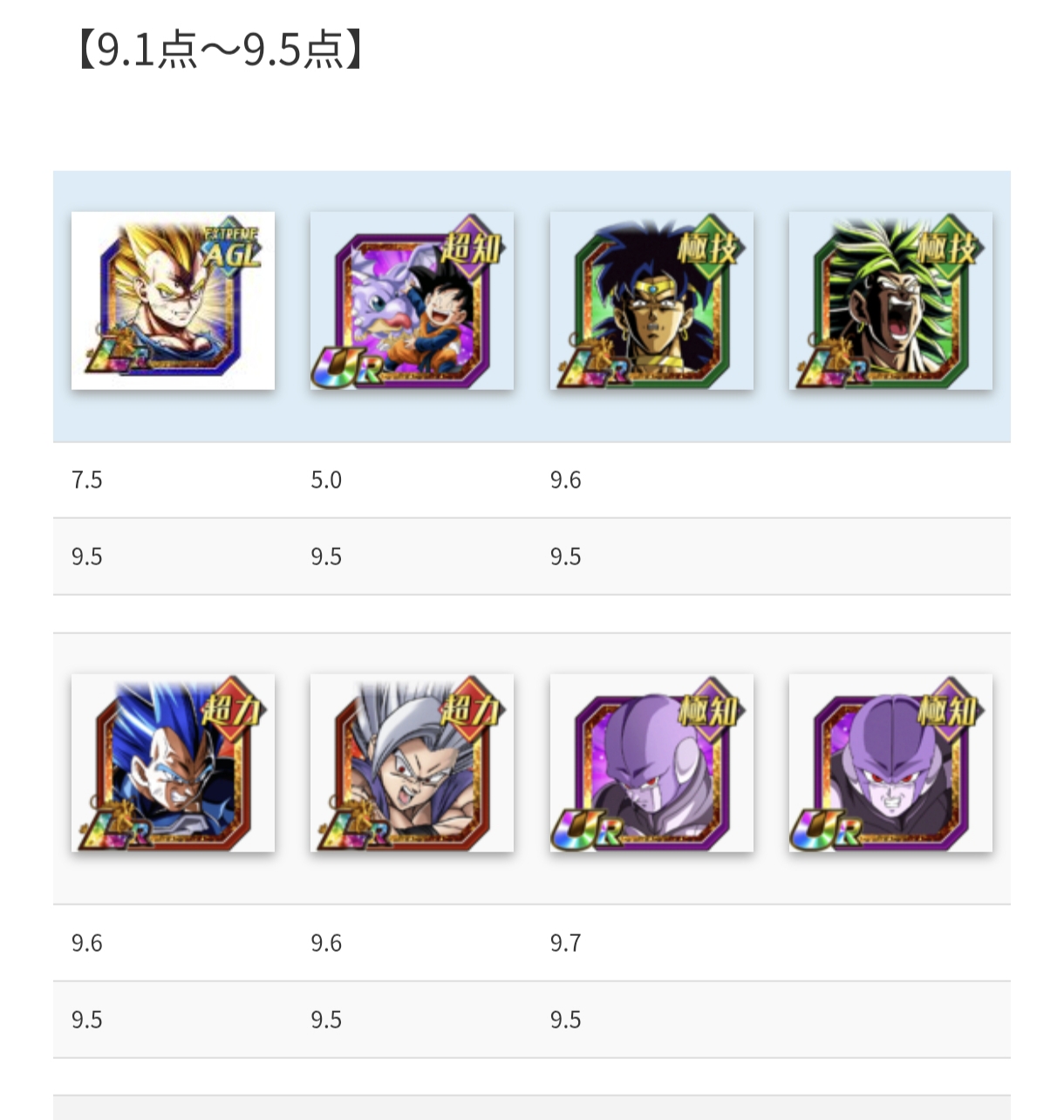This screenshot has width=1064, height=1120.
Task: Click the 9.6 score under blue Vegeta
Action: point(87,943)
